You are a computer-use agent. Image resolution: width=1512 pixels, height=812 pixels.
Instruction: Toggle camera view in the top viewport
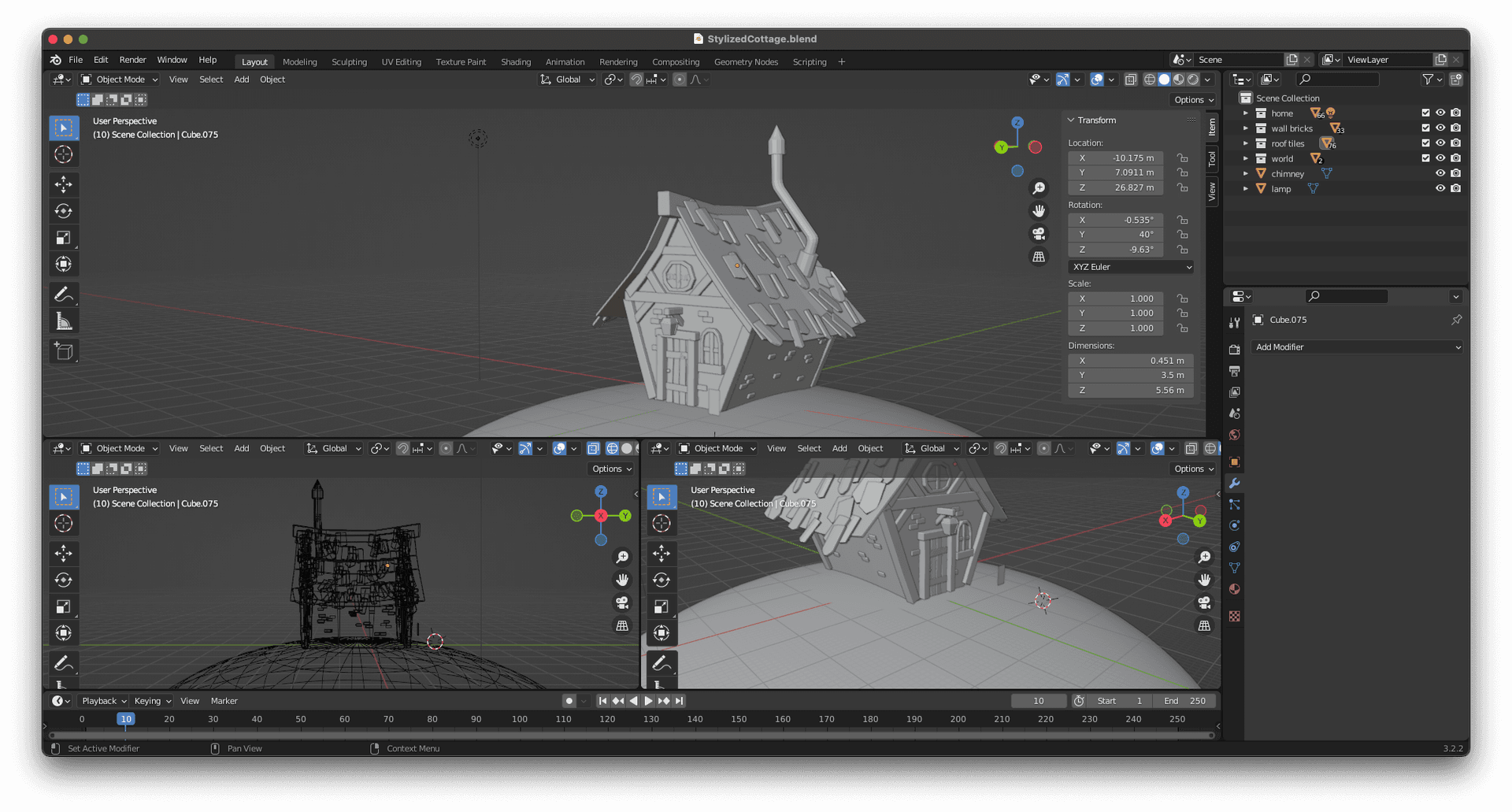coord(1039,234)
